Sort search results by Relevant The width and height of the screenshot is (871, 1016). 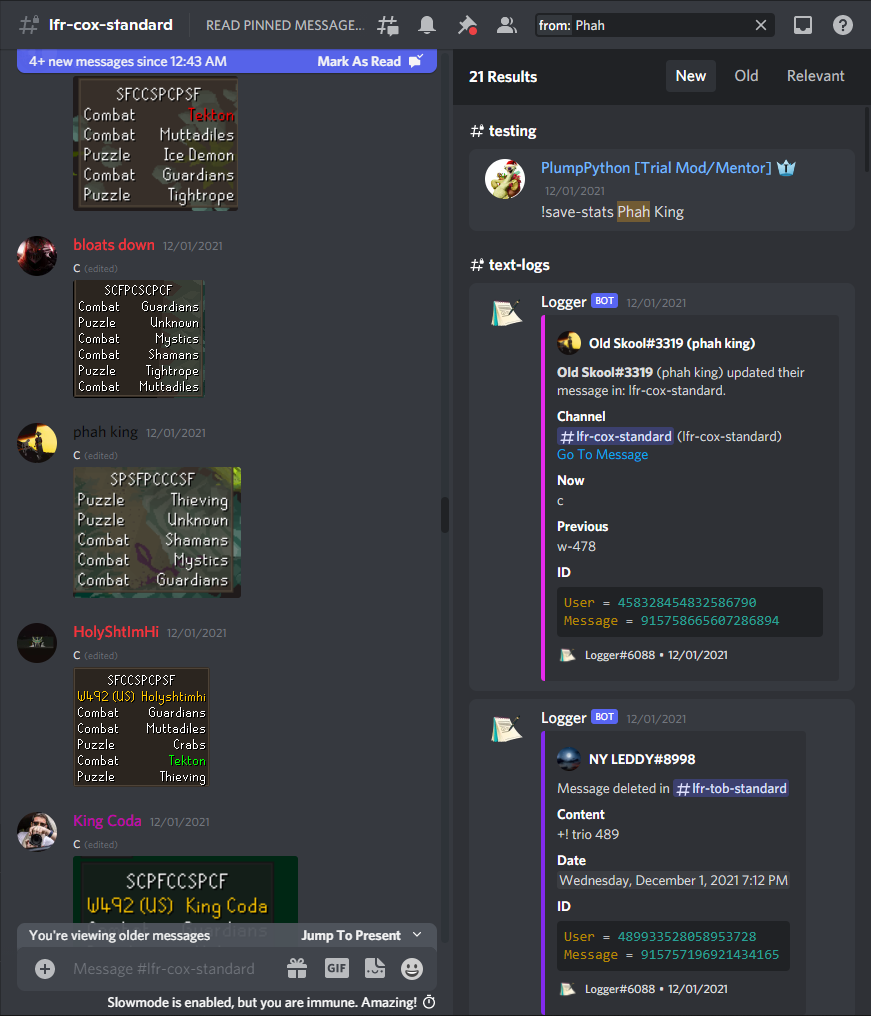(815, 76)
